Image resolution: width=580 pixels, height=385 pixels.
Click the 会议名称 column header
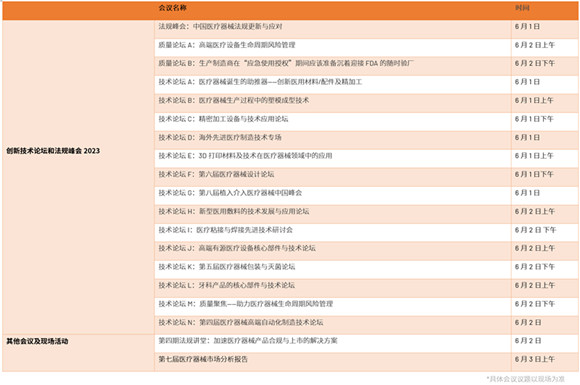[172, 8]
